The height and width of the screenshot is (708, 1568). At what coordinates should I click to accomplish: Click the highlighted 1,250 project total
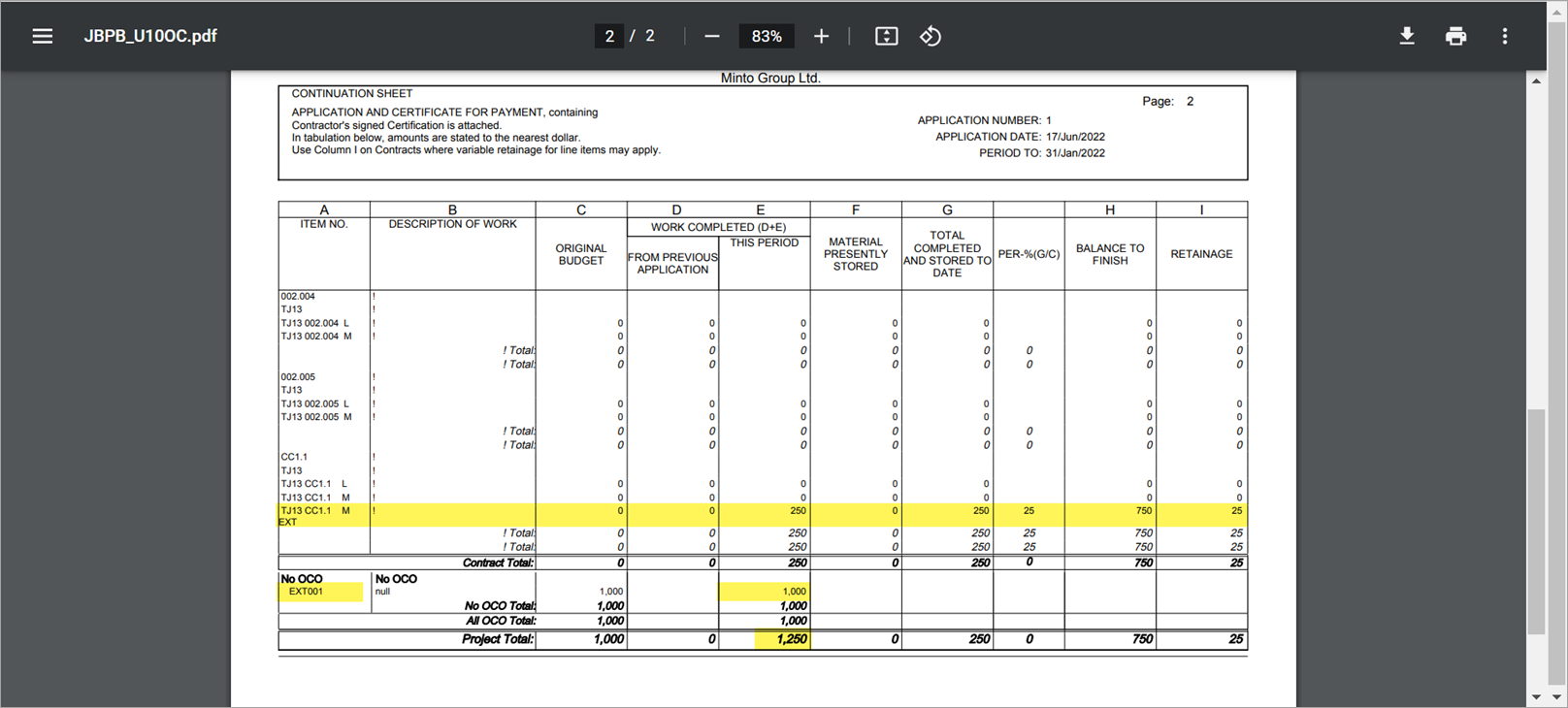click(792, 639)
